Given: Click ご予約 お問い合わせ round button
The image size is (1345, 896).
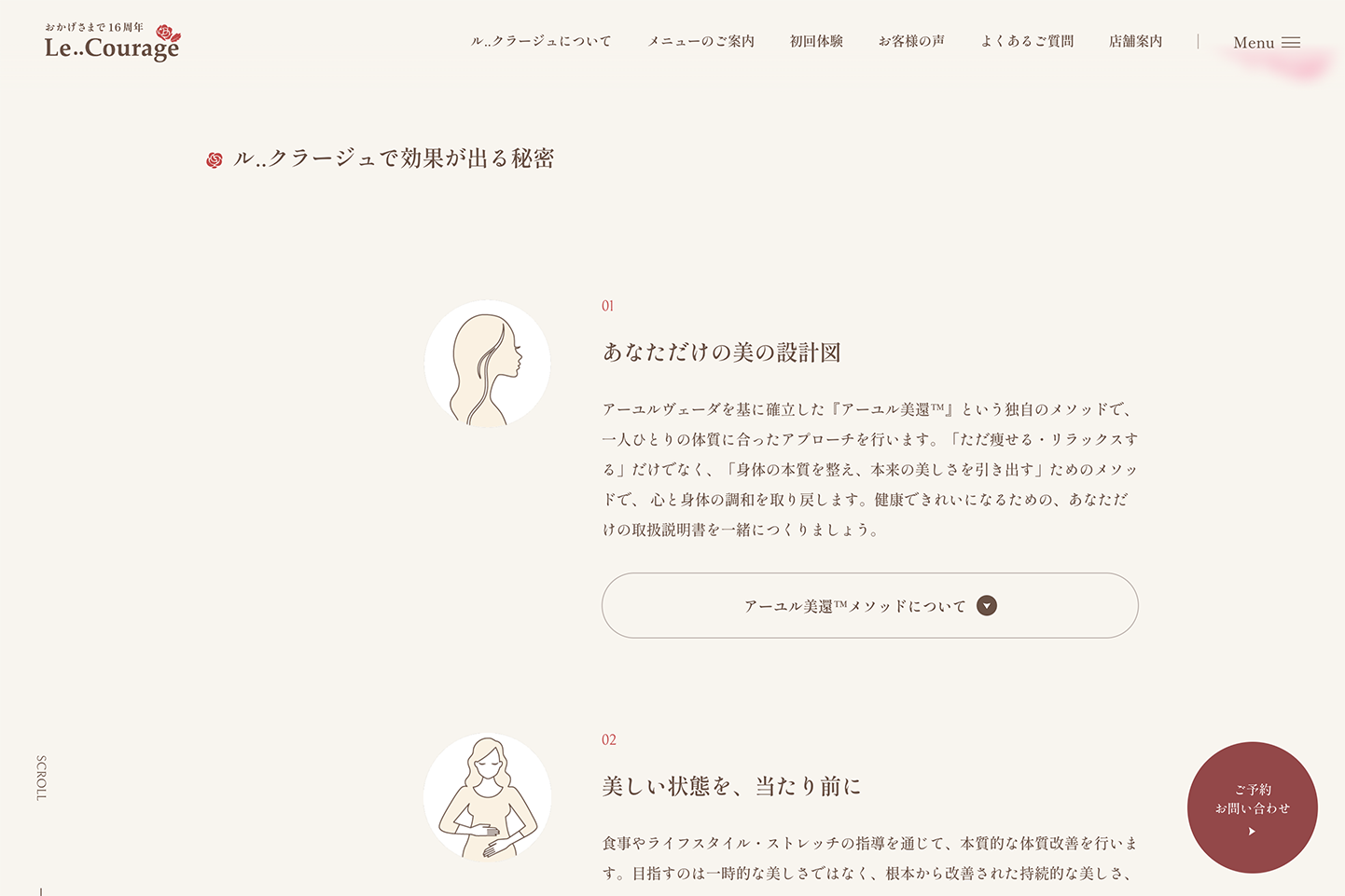Looking at the screenshot, I should [1253, 807].
